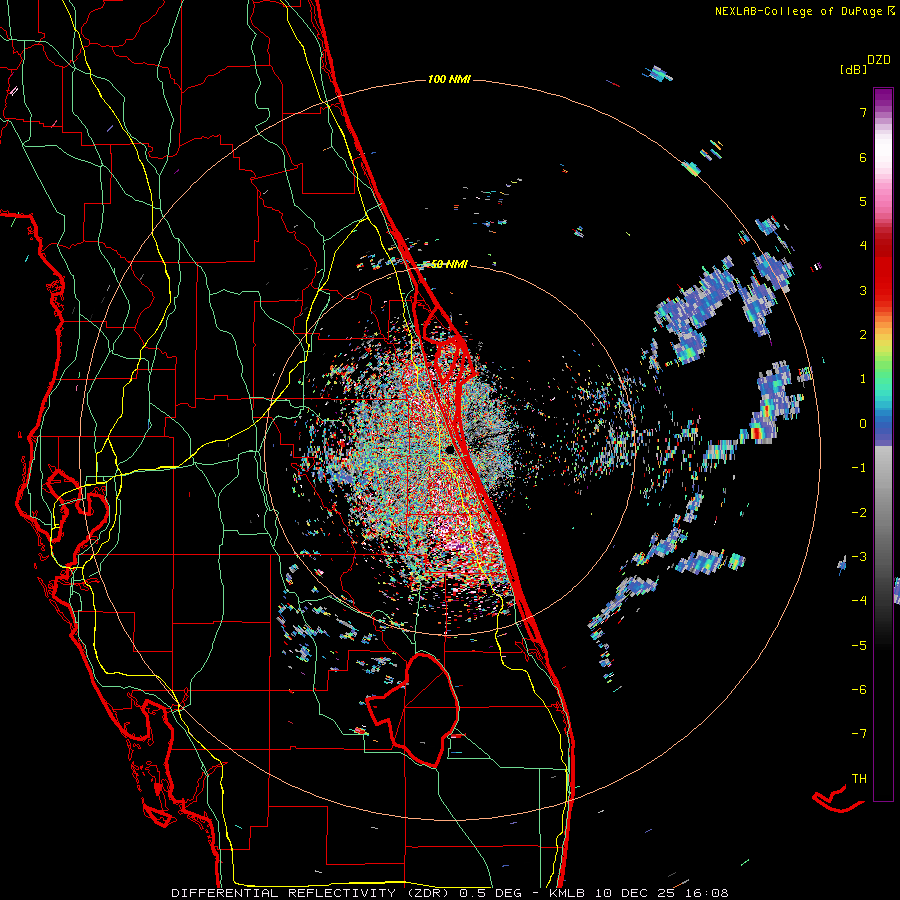The height and width of the screenshot is (900, 900).
Task: Click the black radar site dot at the rings' center
Action: [x=450, y=450]
